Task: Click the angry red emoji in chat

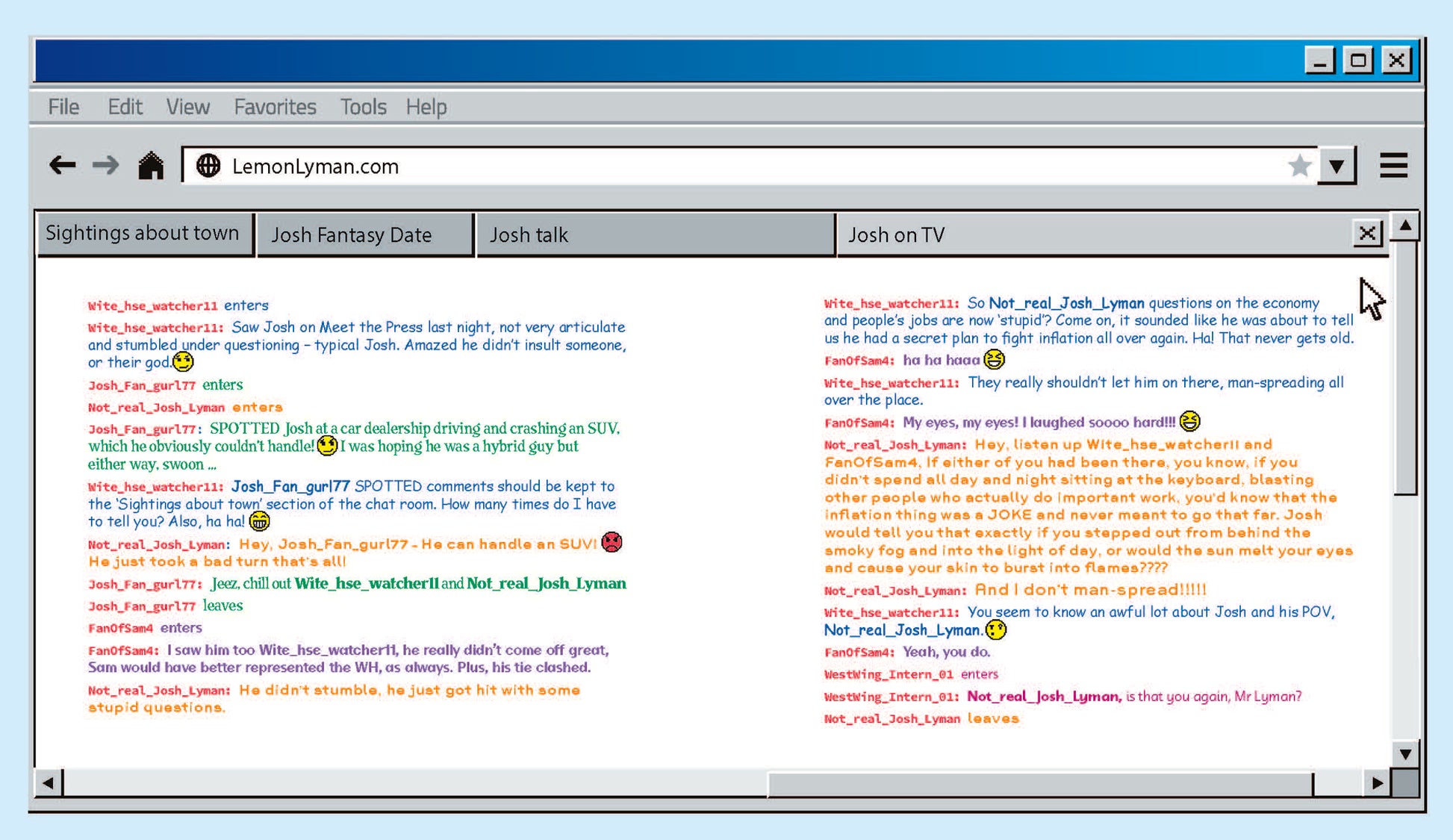Action: tap(612, 542)
